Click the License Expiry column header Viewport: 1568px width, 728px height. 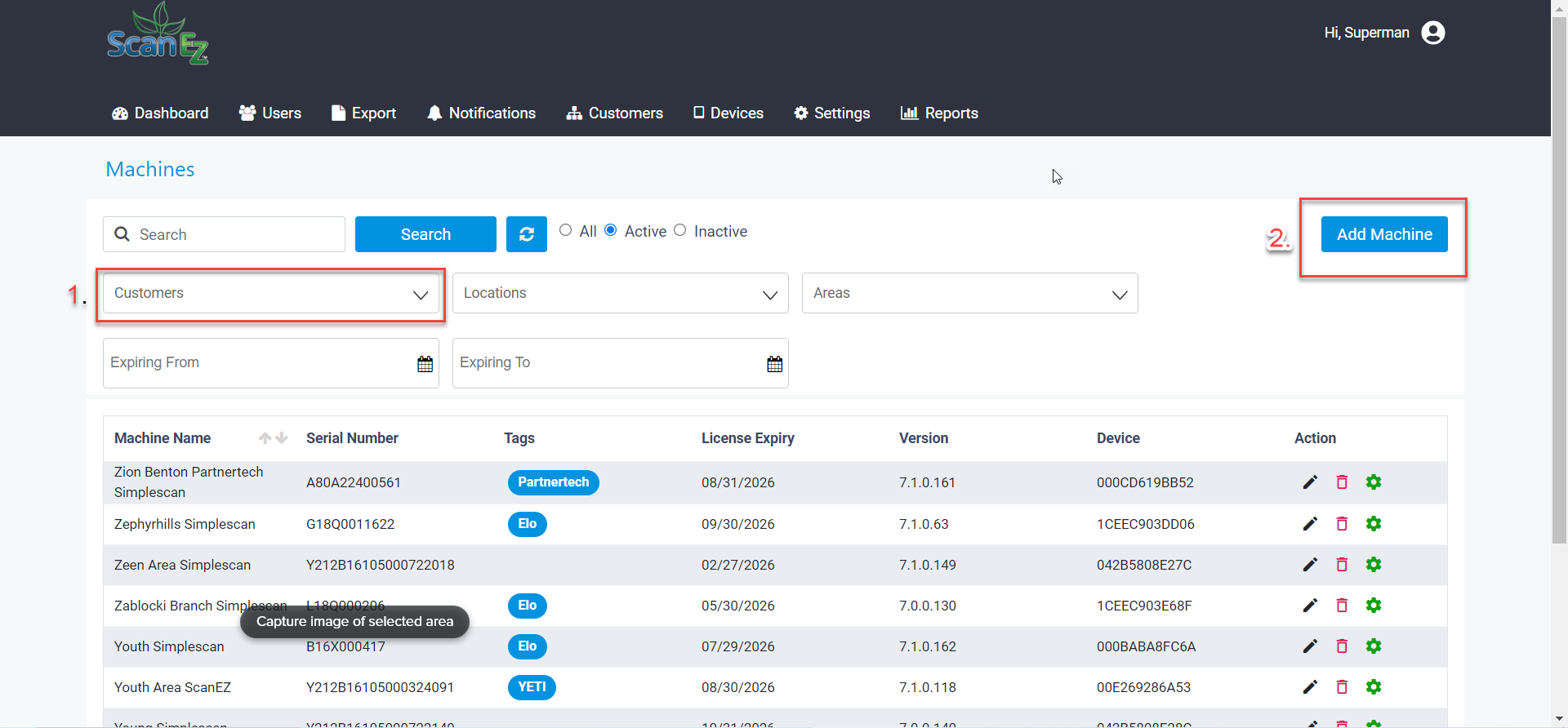[x=748, y=438]
